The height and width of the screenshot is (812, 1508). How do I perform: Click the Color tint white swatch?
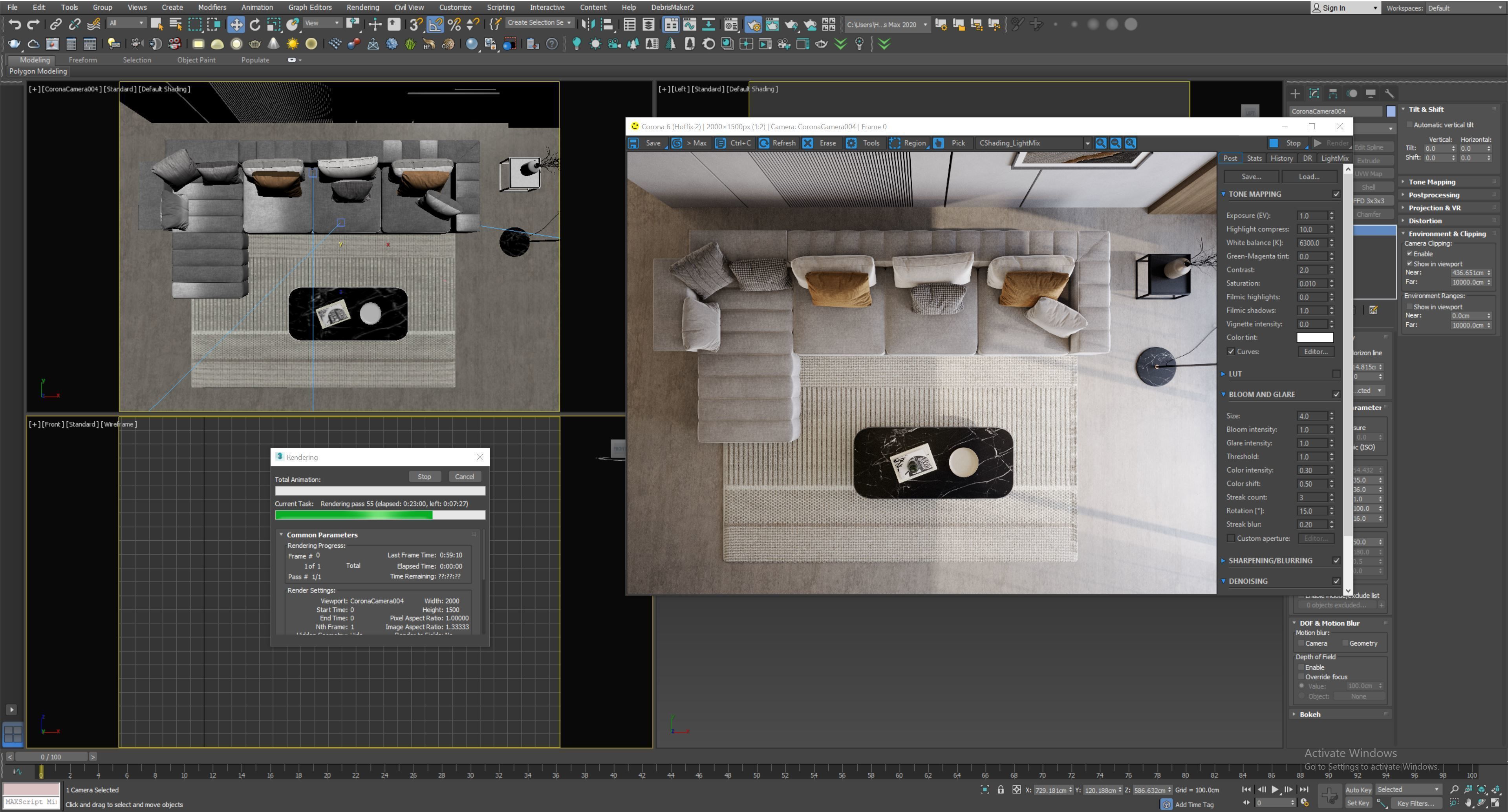click(x=1315, y=338)
